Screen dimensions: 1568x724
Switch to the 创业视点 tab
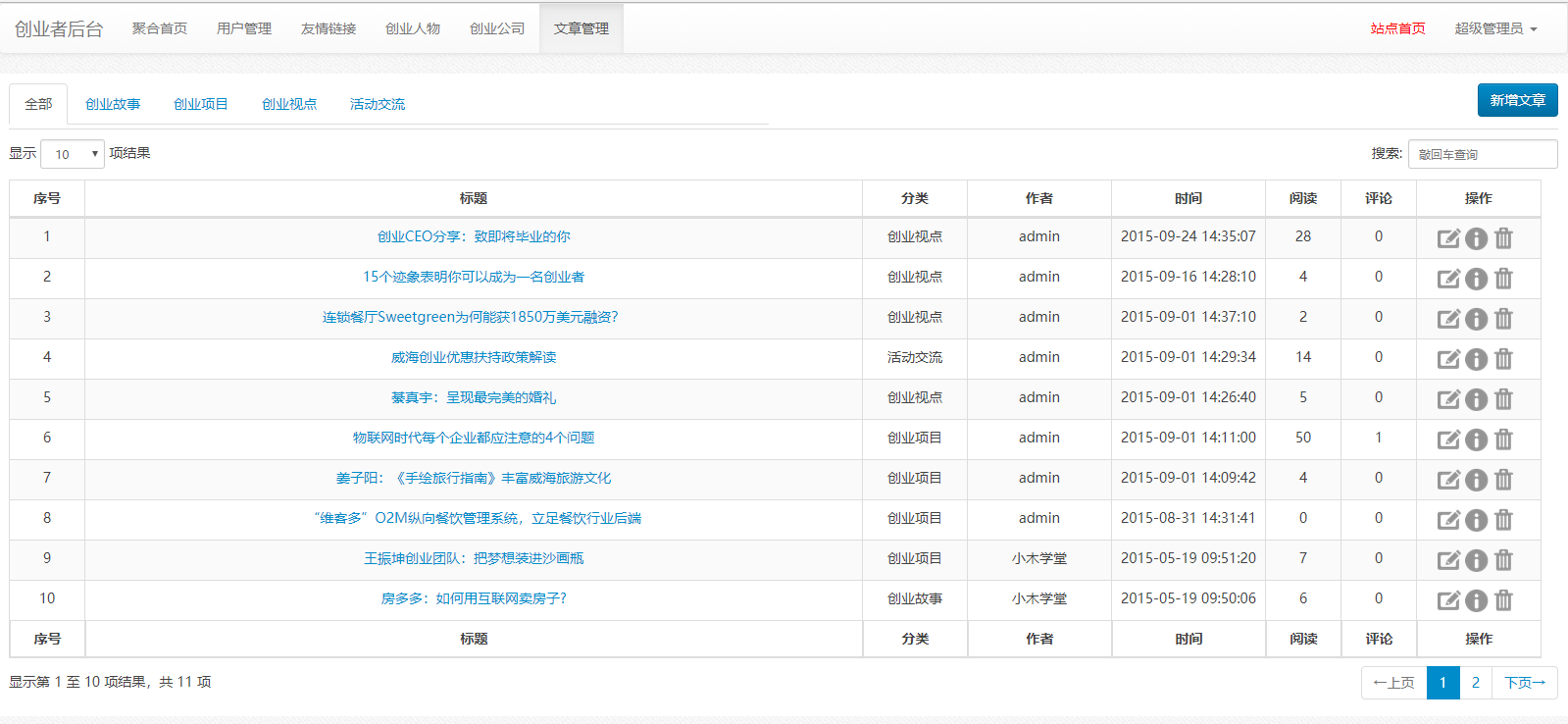[289, 104]
